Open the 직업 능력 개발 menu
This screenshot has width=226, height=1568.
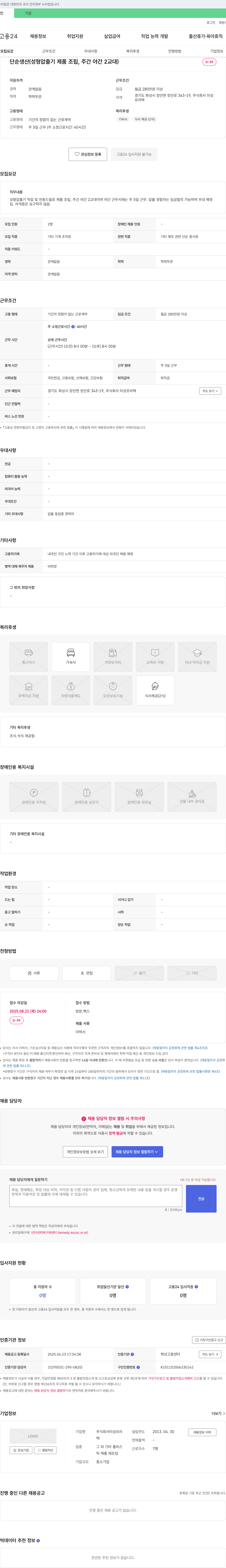(155, 37)
